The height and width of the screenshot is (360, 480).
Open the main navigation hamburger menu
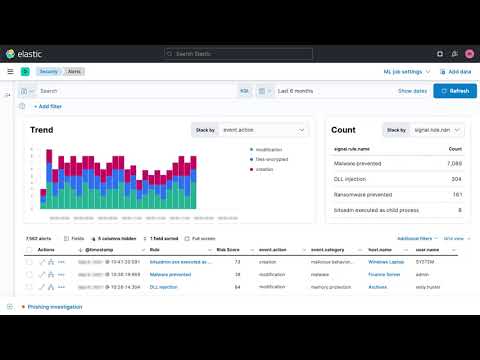tap(10, 71)
